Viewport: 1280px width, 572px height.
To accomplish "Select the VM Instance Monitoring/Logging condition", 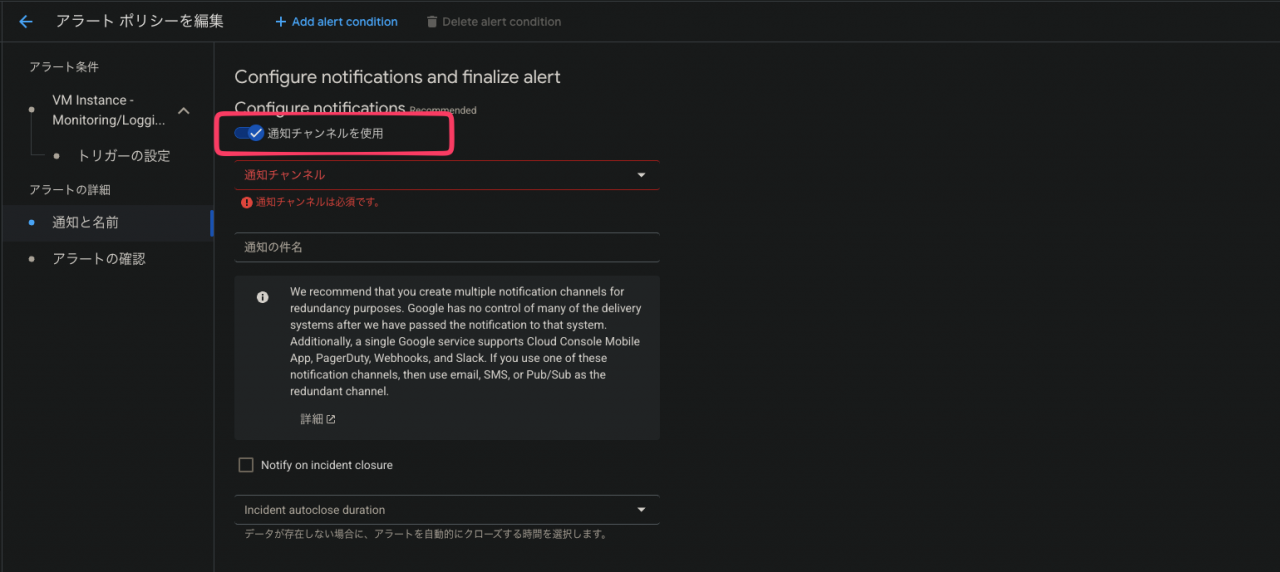I will click(x=108, y=110).
